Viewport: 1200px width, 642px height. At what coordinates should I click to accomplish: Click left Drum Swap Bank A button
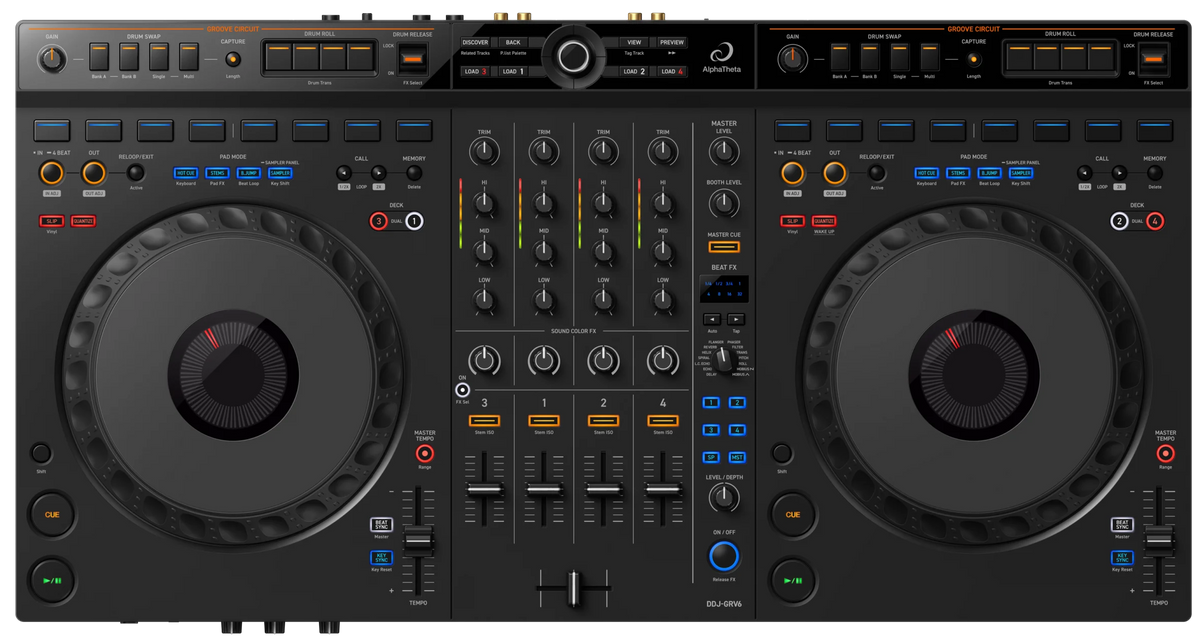(99, 57)
